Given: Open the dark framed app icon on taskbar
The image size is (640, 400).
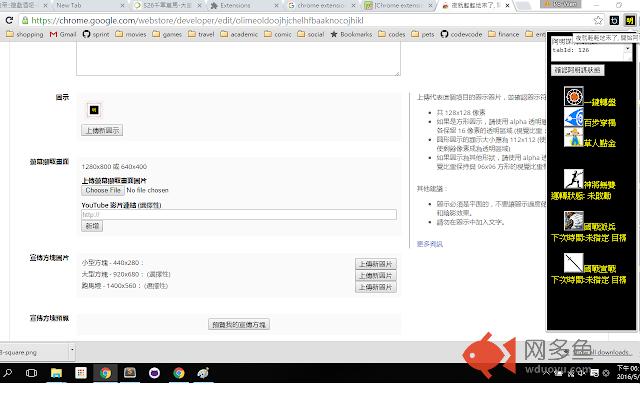Looking at the screenshot, I should (130, 373).
